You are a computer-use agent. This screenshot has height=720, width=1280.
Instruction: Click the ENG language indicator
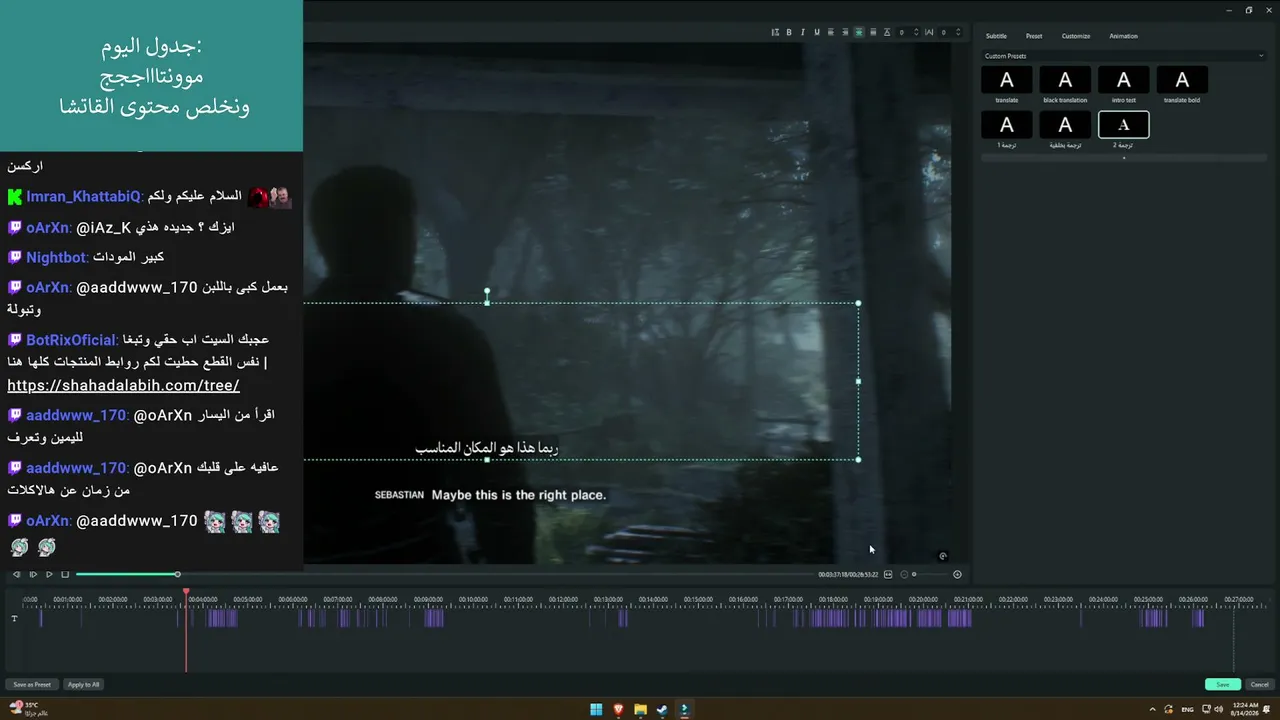(x=1188, y=710)
